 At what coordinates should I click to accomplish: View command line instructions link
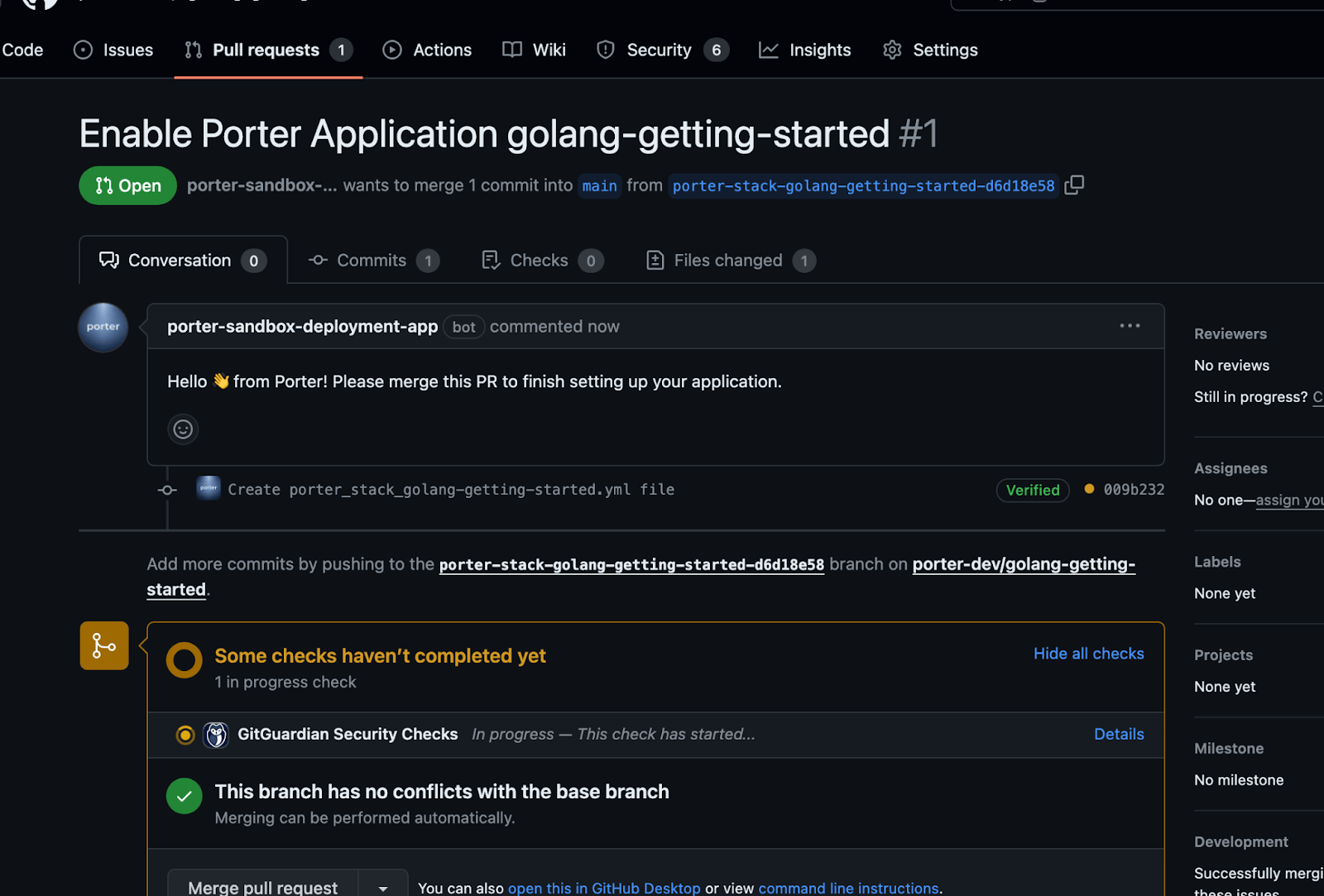point(848,888)
